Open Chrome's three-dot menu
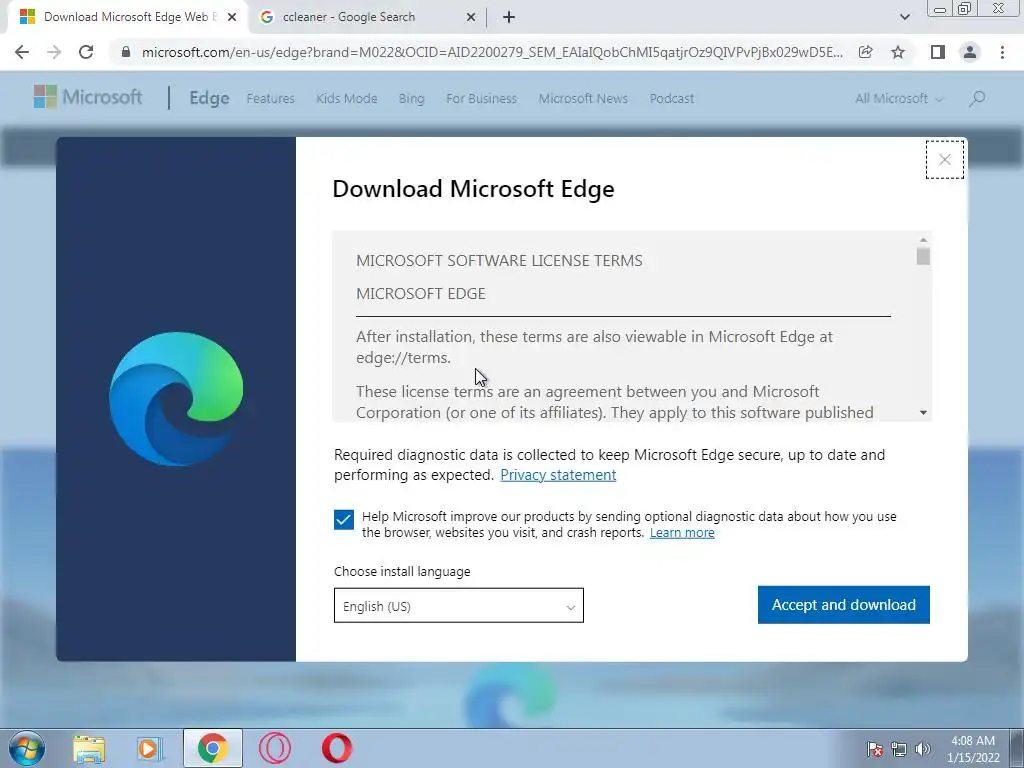 (1002, 52)
